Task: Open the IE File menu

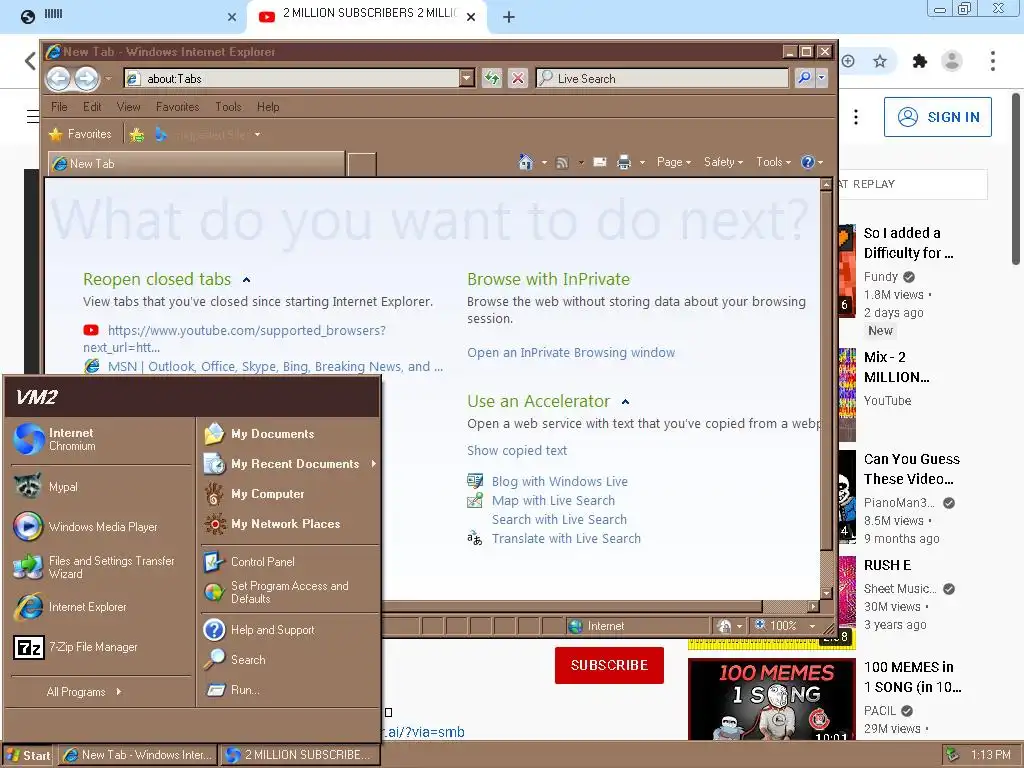Action: [59, 106]
